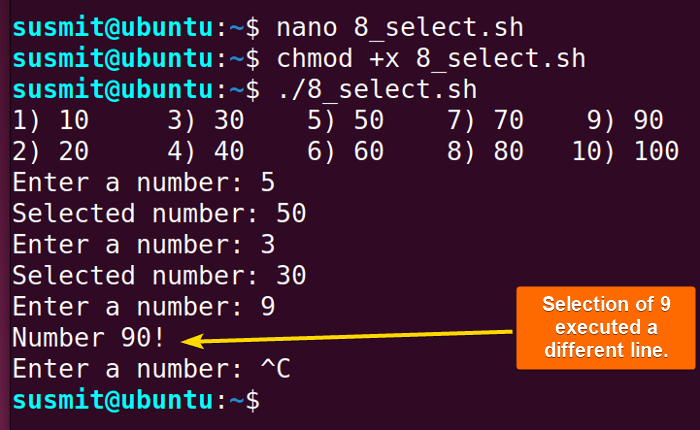The width and height of the screenshot is (700, 430).
Task: Select menu option '2) 20'
Action: pos(51,151)
